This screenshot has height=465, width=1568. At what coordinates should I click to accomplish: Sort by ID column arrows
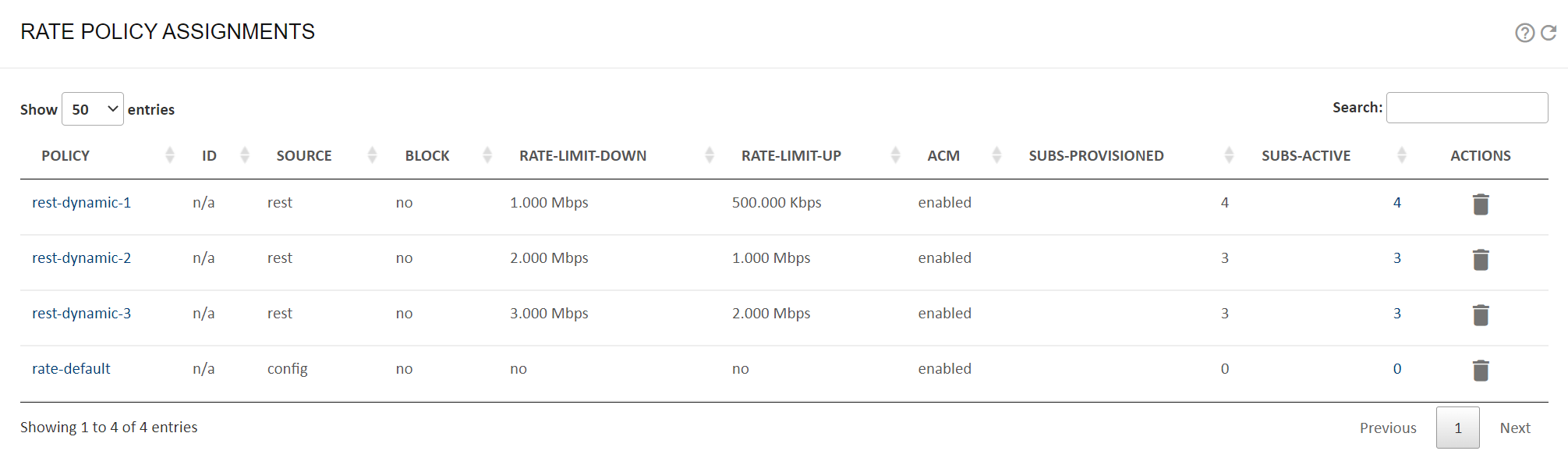(x=245, y=155)
